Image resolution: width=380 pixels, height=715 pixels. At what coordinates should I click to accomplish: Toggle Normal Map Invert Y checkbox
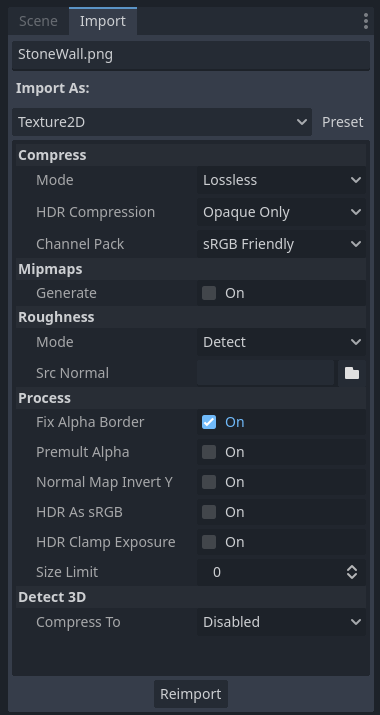click(209, 482)
